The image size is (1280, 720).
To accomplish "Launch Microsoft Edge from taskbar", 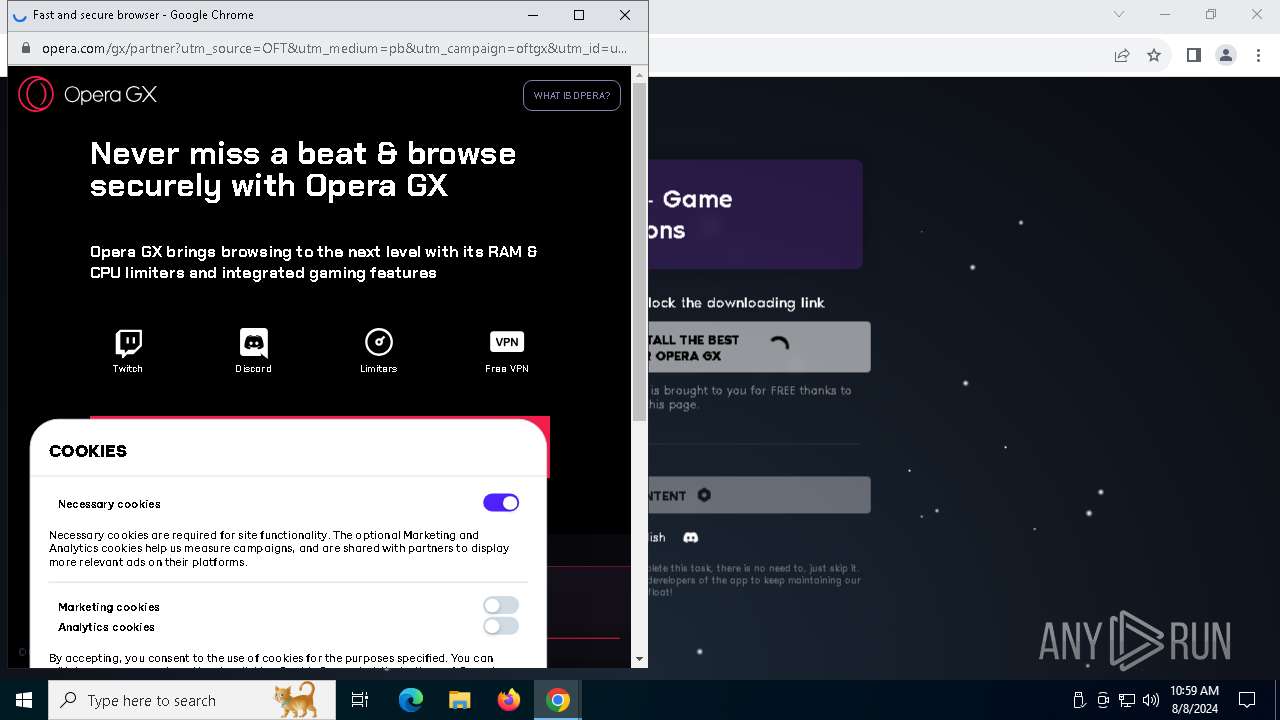I will coord(411,700).
